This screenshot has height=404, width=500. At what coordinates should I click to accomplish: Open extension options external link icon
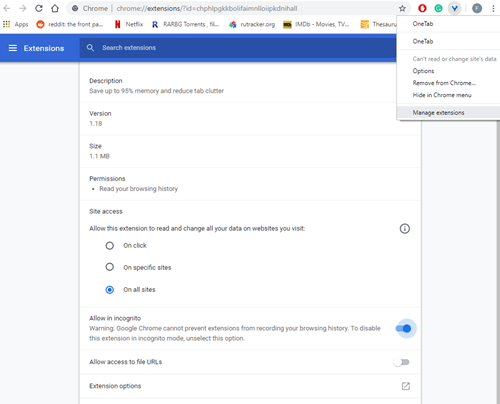[x=406, y=386]
